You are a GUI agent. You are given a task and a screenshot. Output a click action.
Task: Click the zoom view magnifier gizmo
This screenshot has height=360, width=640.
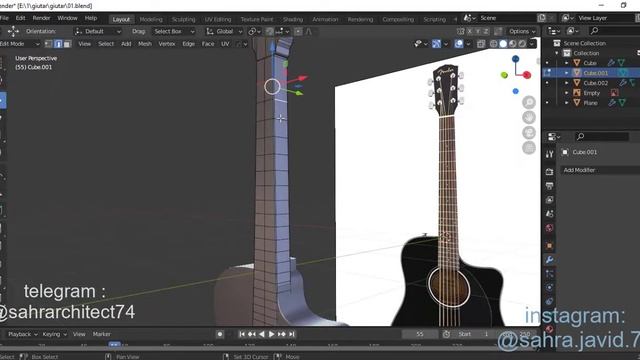pos(529,102)
